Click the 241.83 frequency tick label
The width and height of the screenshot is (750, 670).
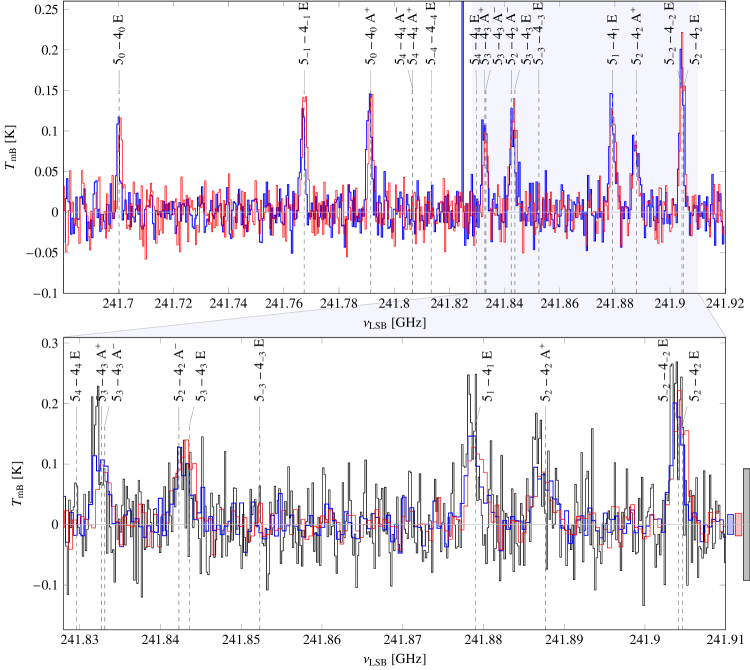click(x=78, y=640)
